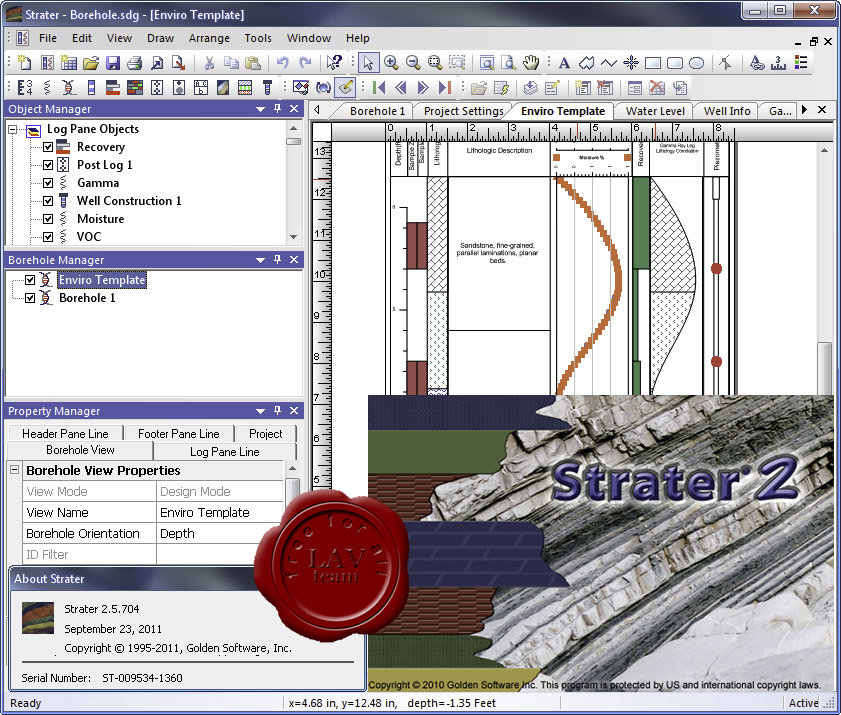
Task: Switch to the Borehole 1 tab
Action: (x=377, y=111)
